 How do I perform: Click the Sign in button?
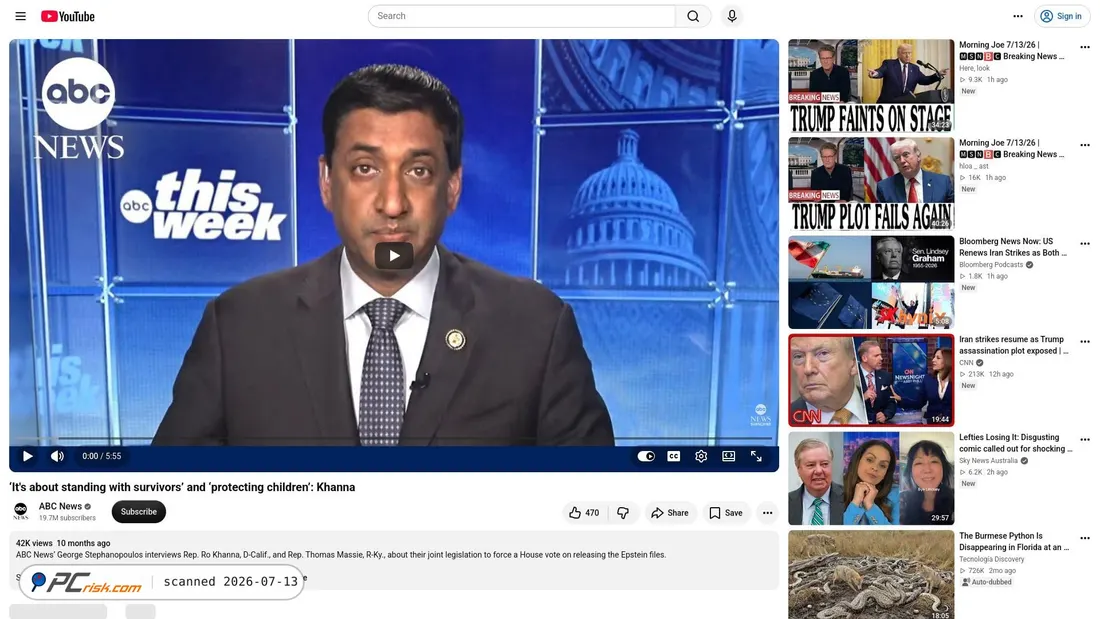click(1061, 16)
